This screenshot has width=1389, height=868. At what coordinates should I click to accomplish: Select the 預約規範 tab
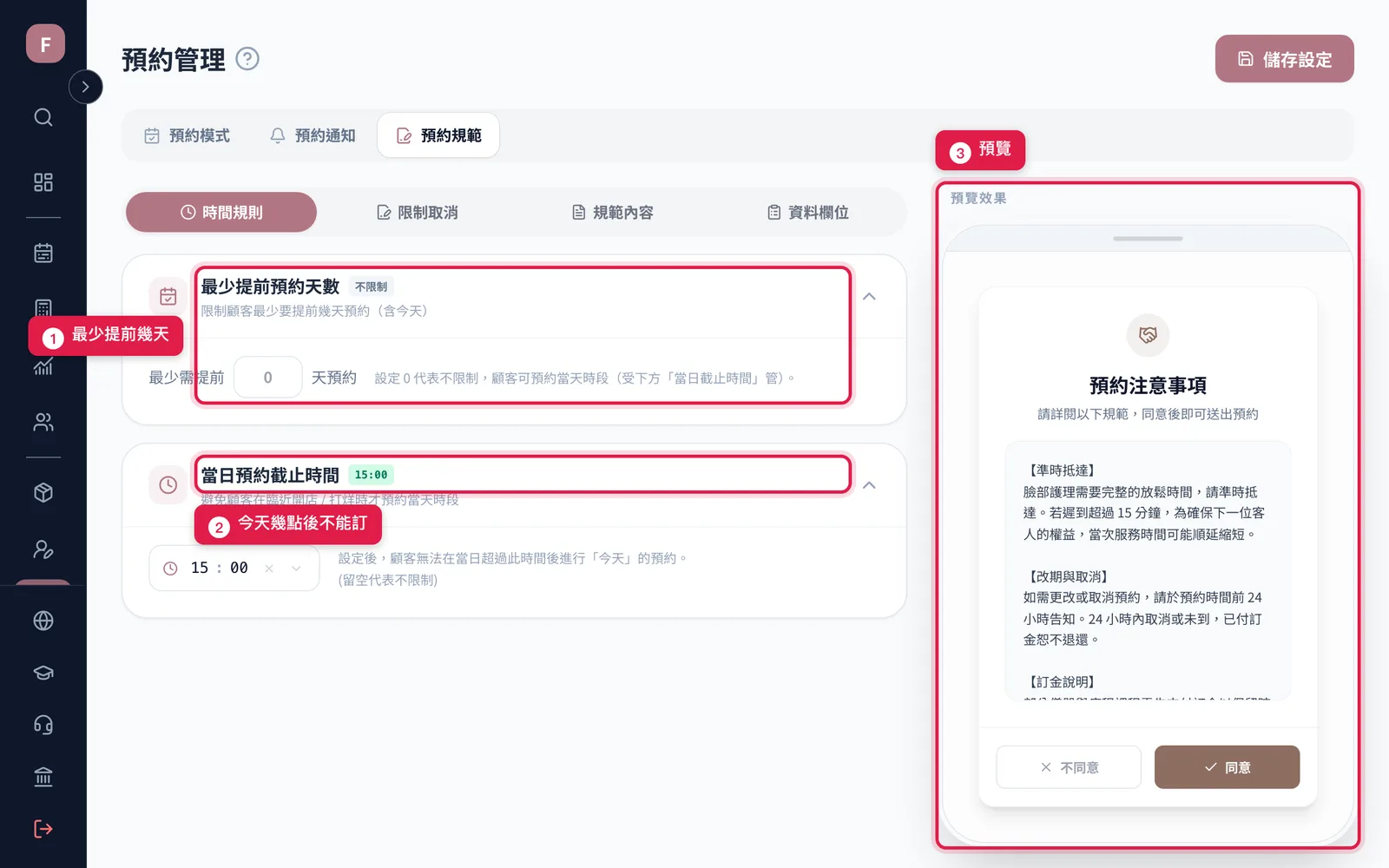pos(438,135)
